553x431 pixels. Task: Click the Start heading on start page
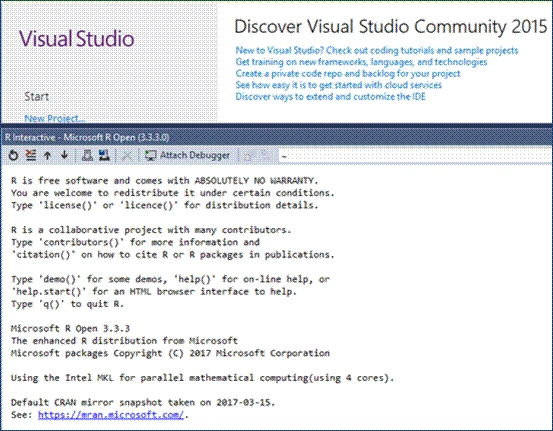pyautogui.click(x=37, y=97)
